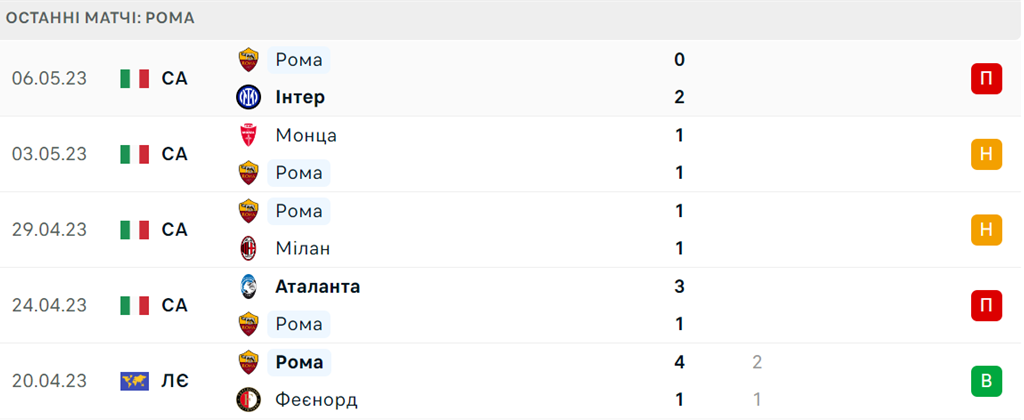Click Italian flag in the 03.05.23 row

pyautogui.click(x=134, y=154)
